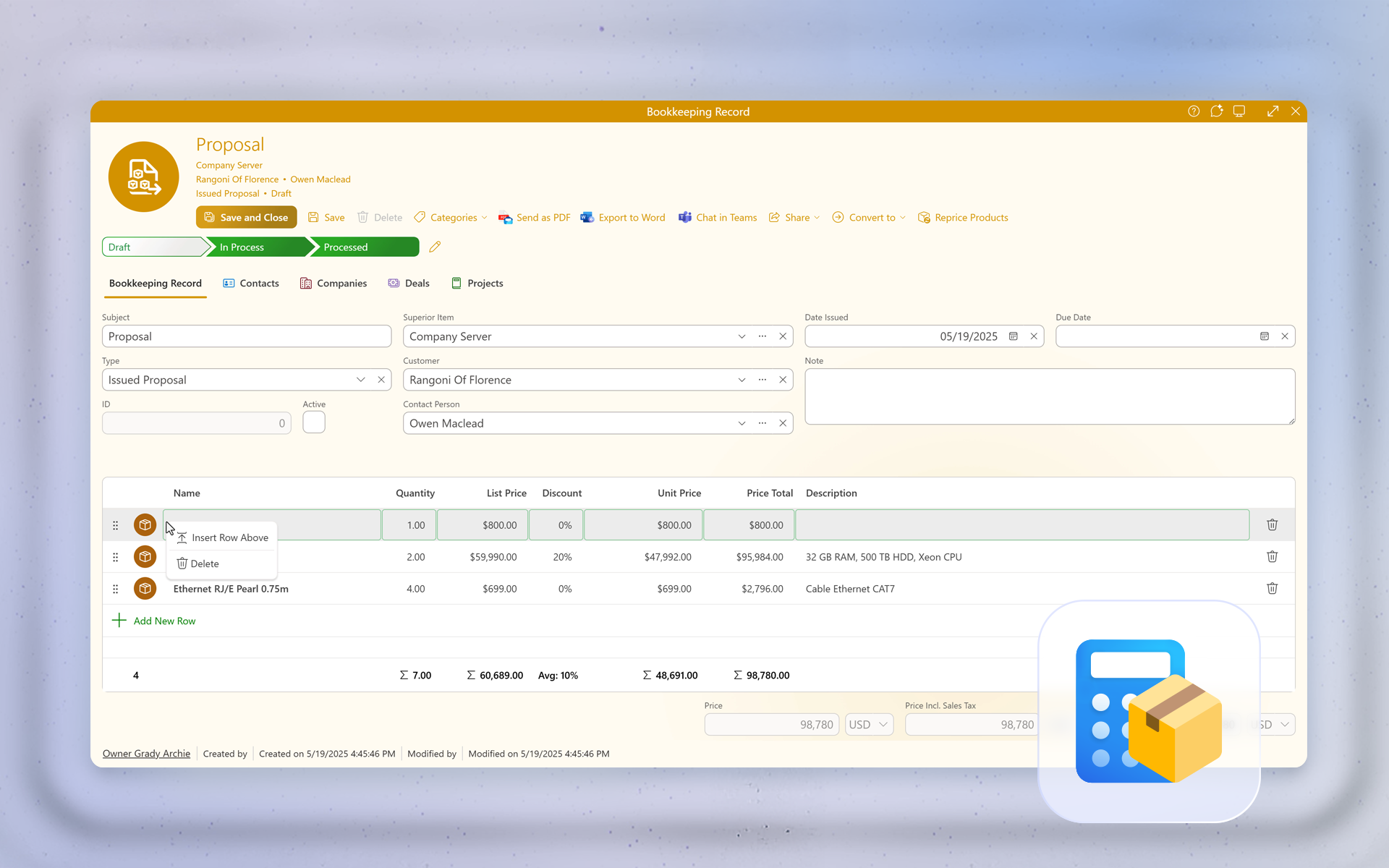This screenshot has width=1389, height=868.
Task: Switch to the Bookkeeping Record tab
Action: (x=155, y=283)
